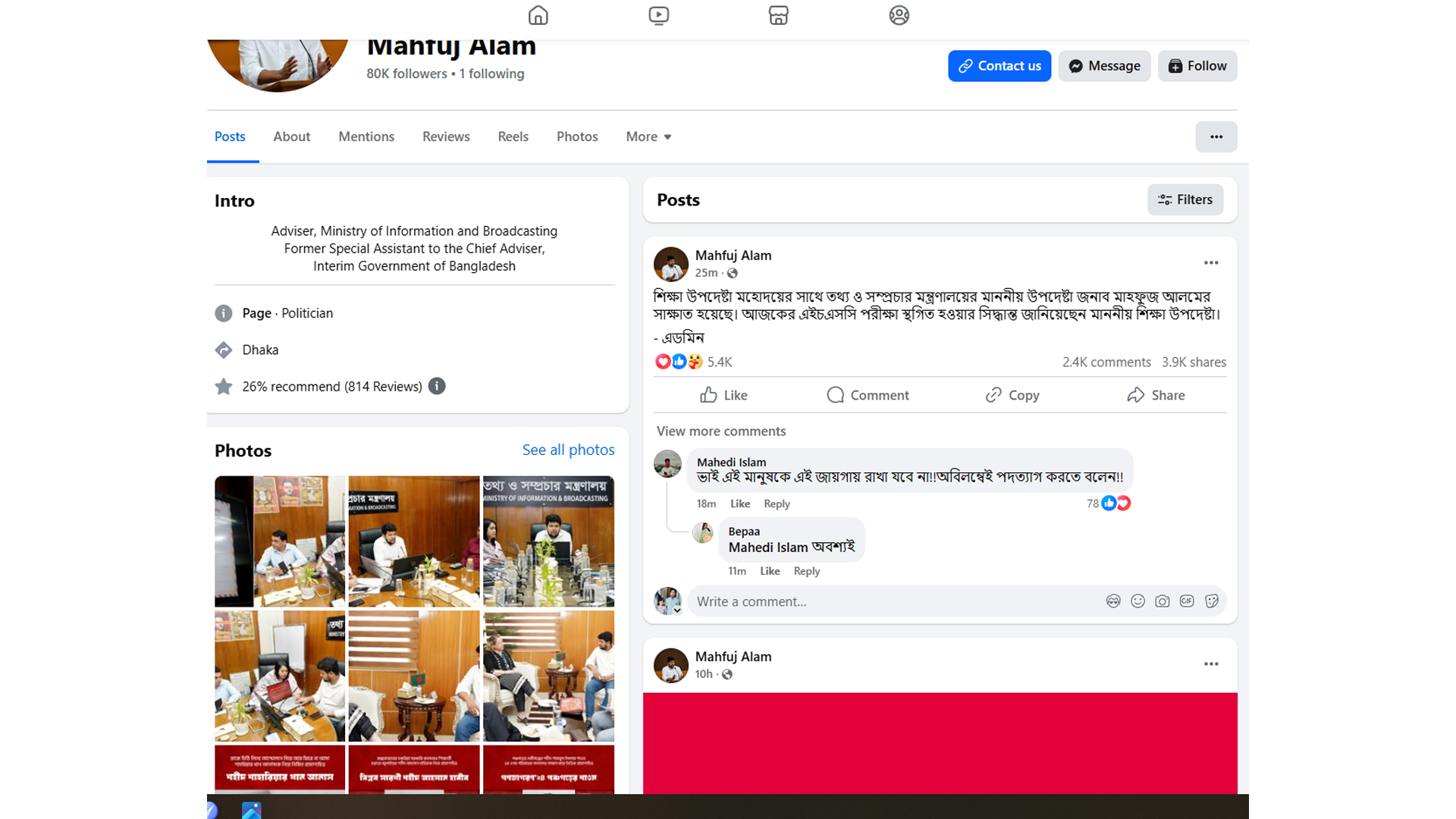Click the Page info icon in Intro
1456x819 pixels.
pyautogui.click(x=223, y=313)
